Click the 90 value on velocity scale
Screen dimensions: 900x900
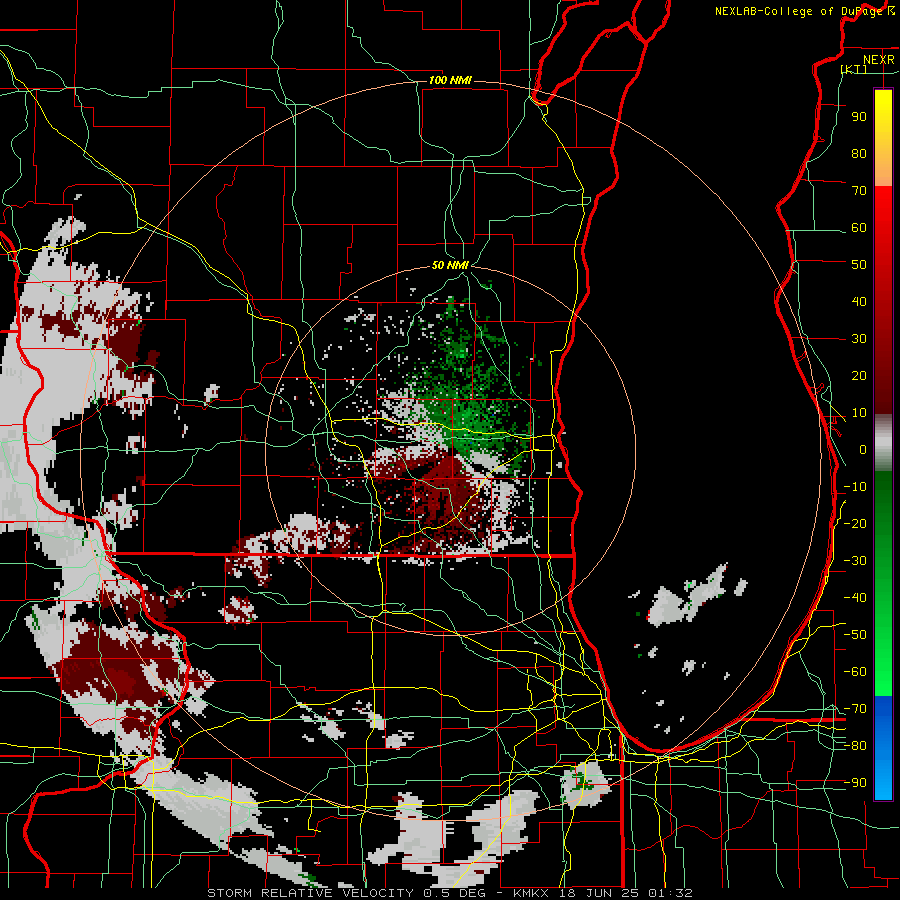click(859, 117)
